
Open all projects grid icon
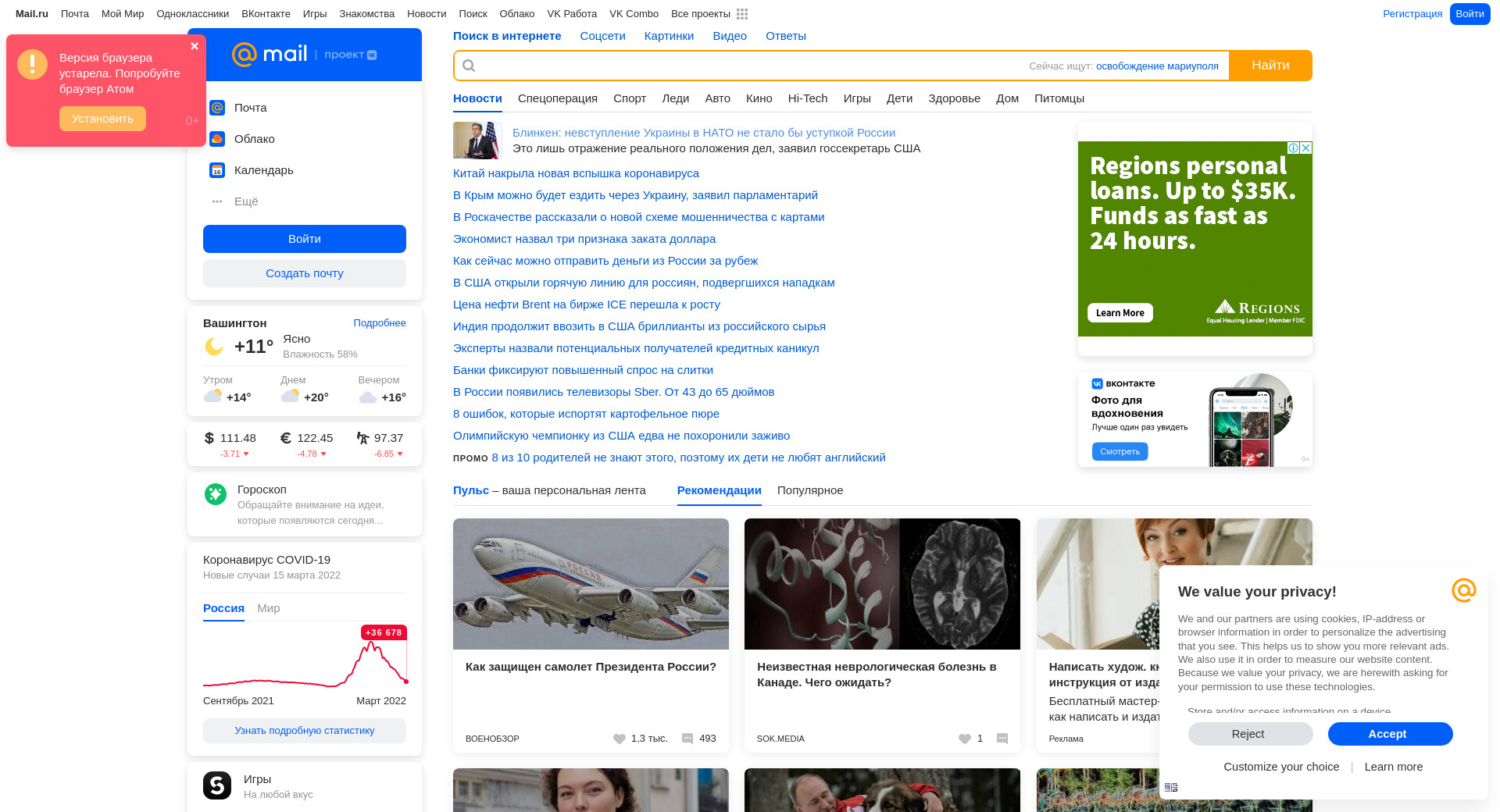[x=742, y=14]
